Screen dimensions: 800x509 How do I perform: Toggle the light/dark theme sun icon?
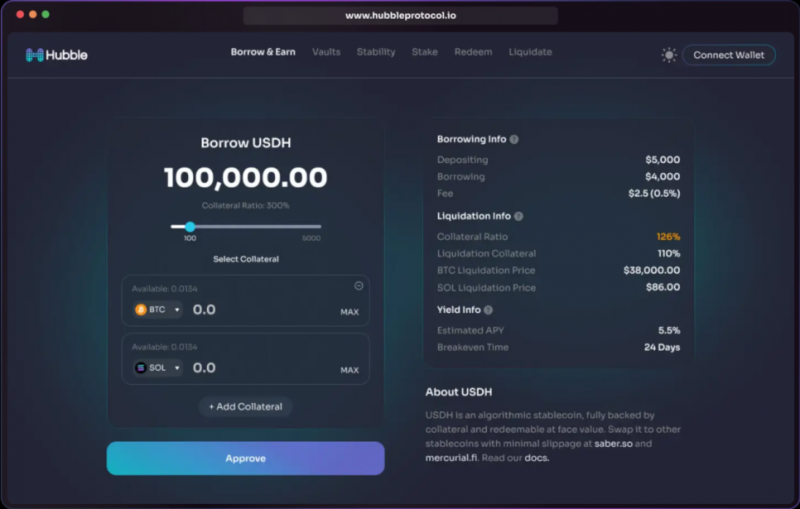pyautogui.click(x=669, y=55)
